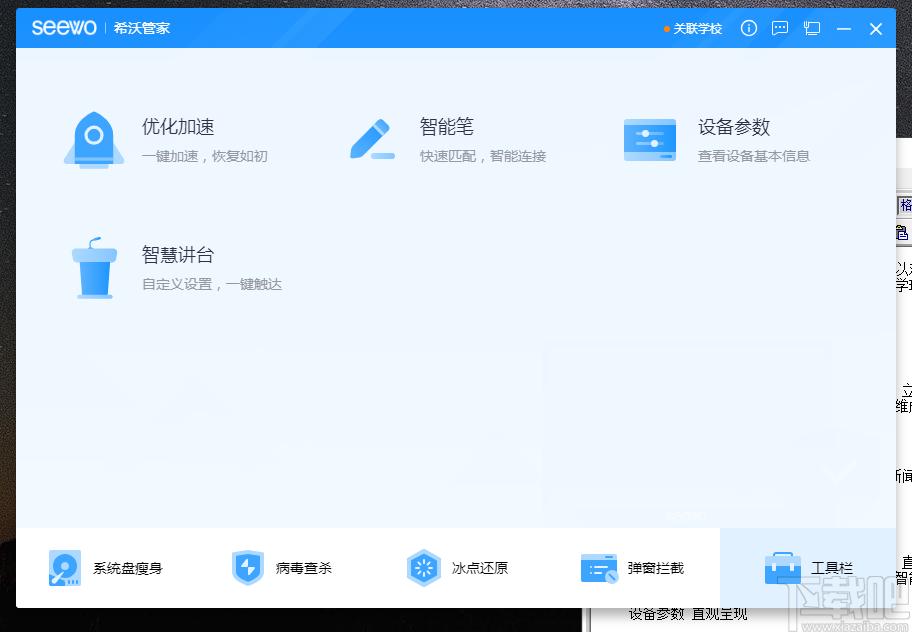Image resolution: width=912 pixels, height=632 pixels.
Task: Close the 希沃管家 window
Action: 876,28
